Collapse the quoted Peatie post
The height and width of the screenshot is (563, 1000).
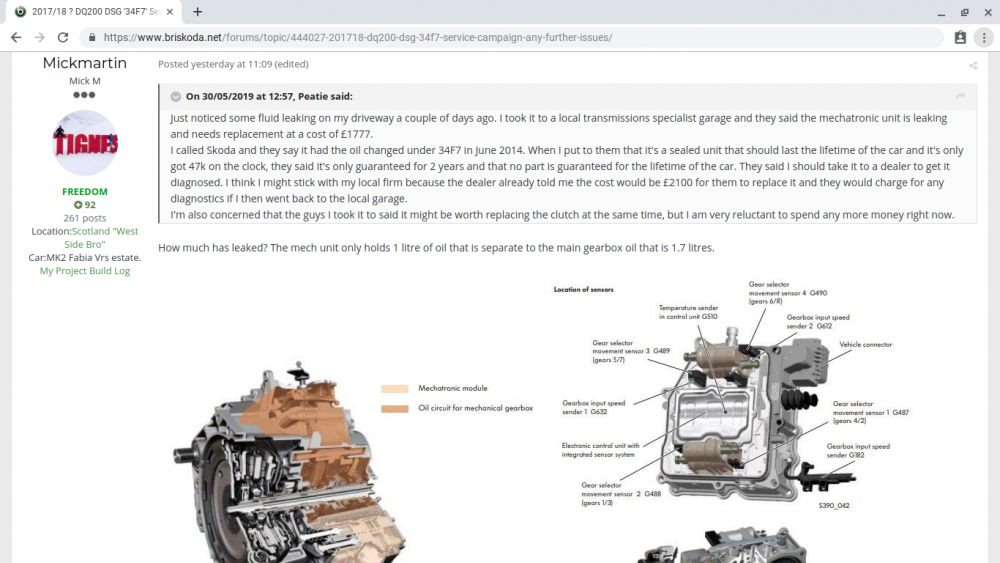[x=175, y=97]
